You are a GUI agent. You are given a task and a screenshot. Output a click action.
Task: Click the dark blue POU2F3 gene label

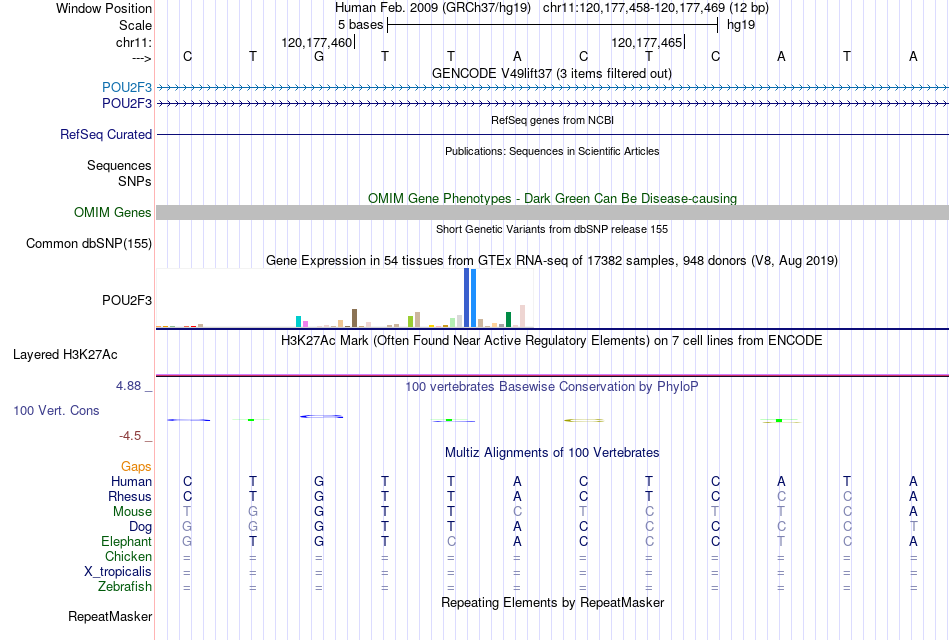(x=127, y=104)
